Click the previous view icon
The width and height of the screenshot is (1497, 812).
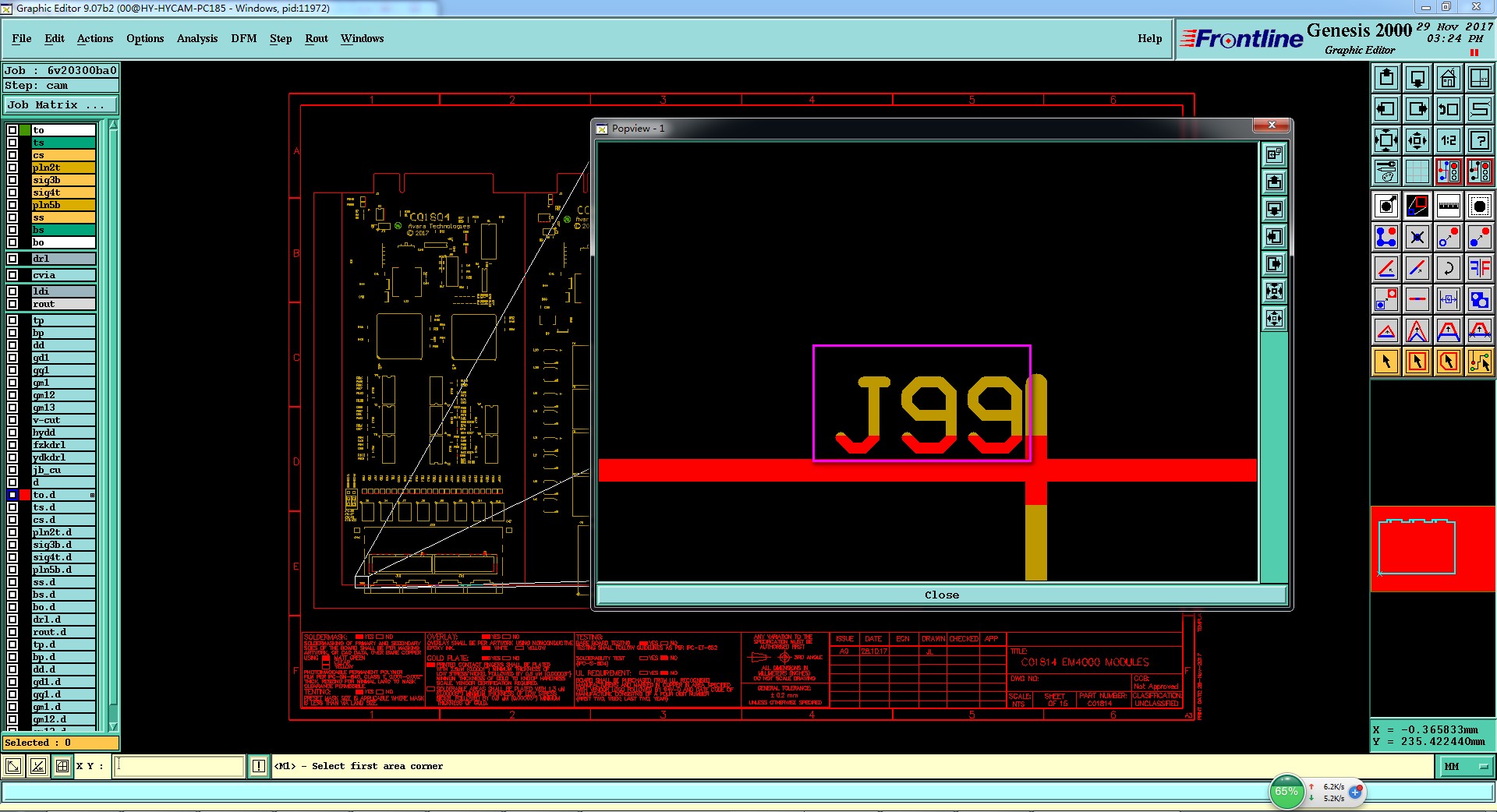[x=1449, y=109]
